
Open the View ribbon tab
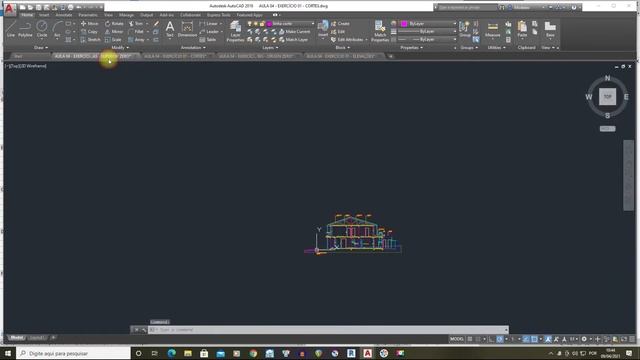108,15
